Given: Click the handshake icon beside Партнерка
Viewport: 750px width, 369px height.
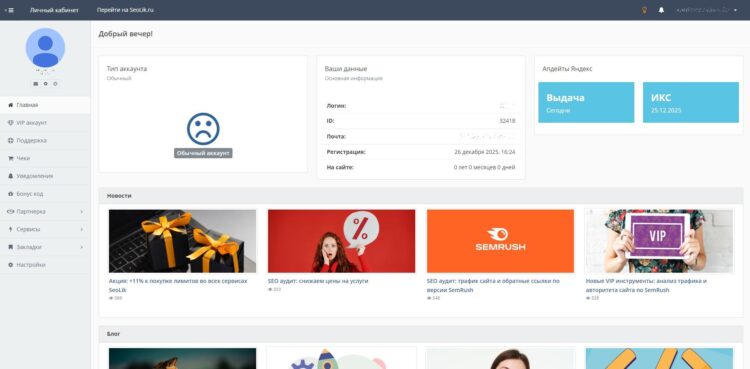Looking at the screenshot, I should (x=11, y=212).
